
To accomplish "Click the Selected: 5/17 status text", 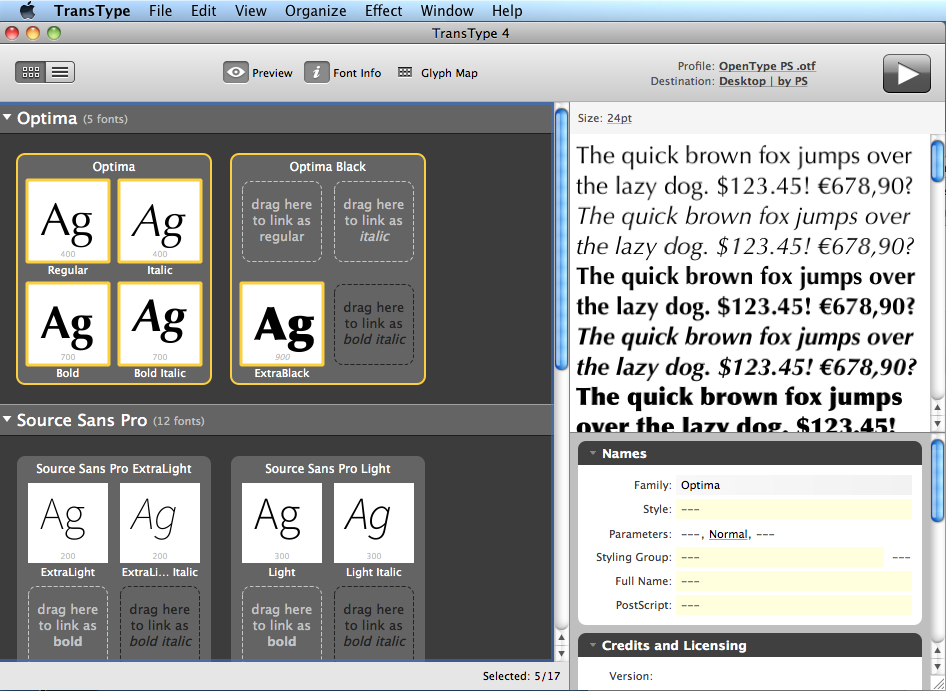I will 521,677.
